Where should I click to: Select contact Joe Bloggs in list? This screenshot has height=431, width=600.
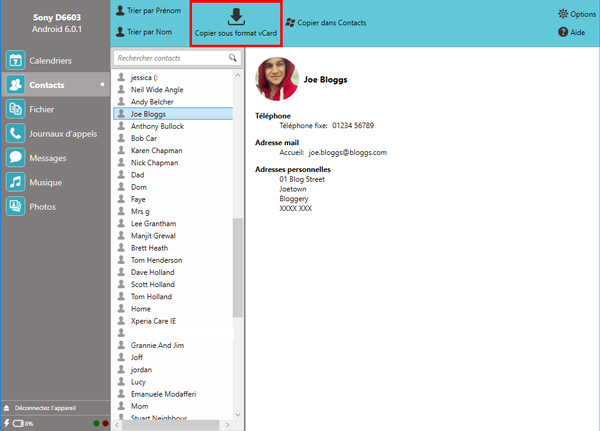click(173, 114)
